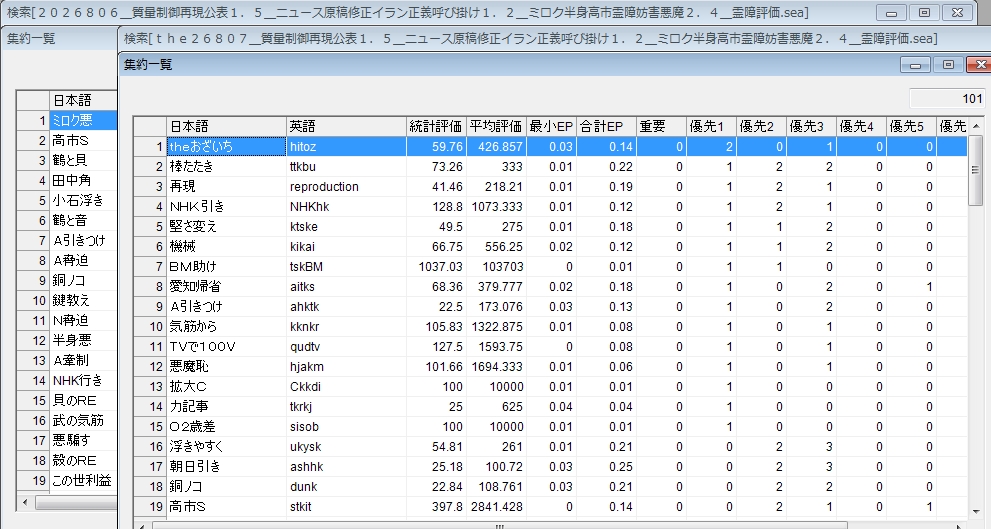This screenshot has height=529, width=991.
Task: Select the 堅さ変え cell
Action: pyautogui.click(x=226, y=227)
